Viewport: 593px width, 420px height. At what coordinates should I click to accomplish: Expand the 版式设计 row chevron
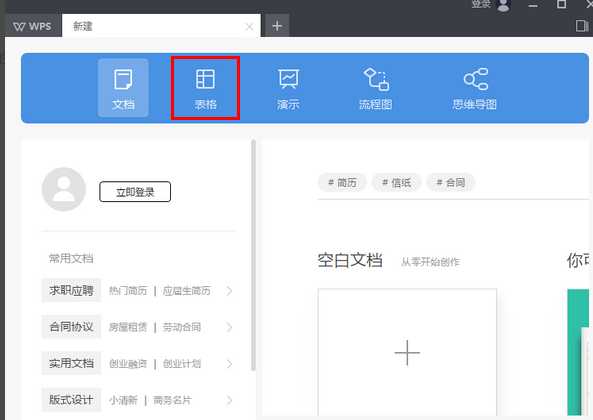229,400
